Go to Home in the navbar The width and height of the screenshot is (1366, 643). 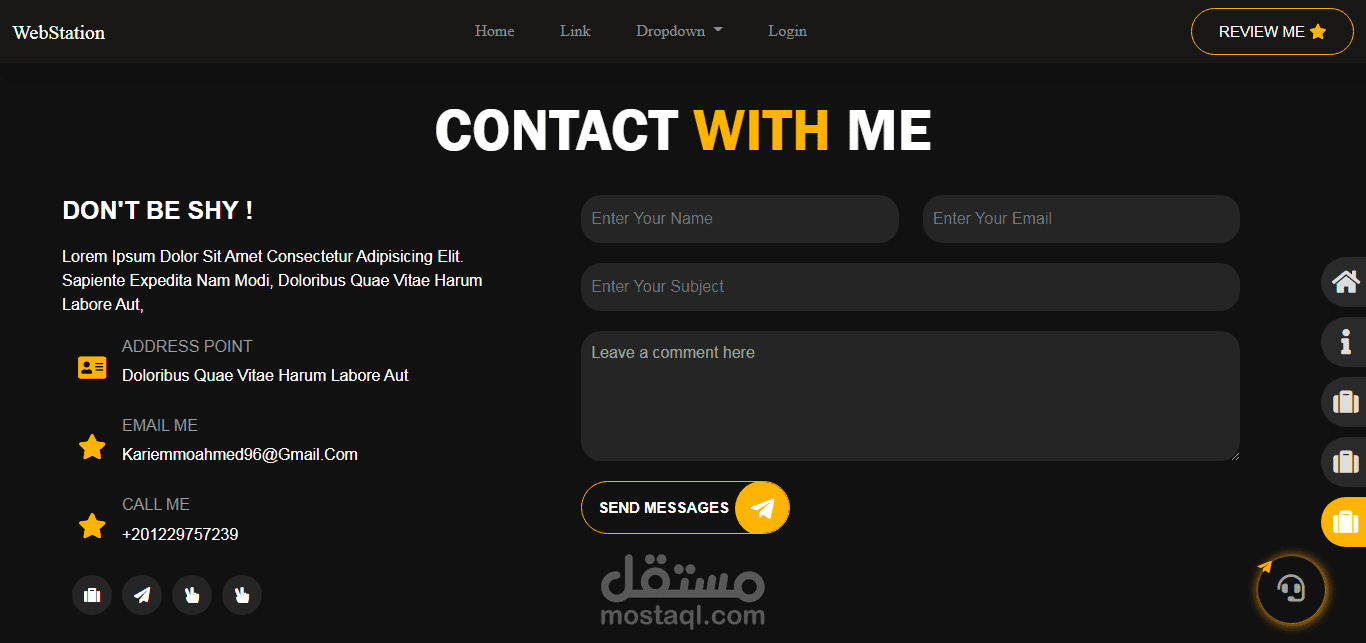(x=494, y=31)
